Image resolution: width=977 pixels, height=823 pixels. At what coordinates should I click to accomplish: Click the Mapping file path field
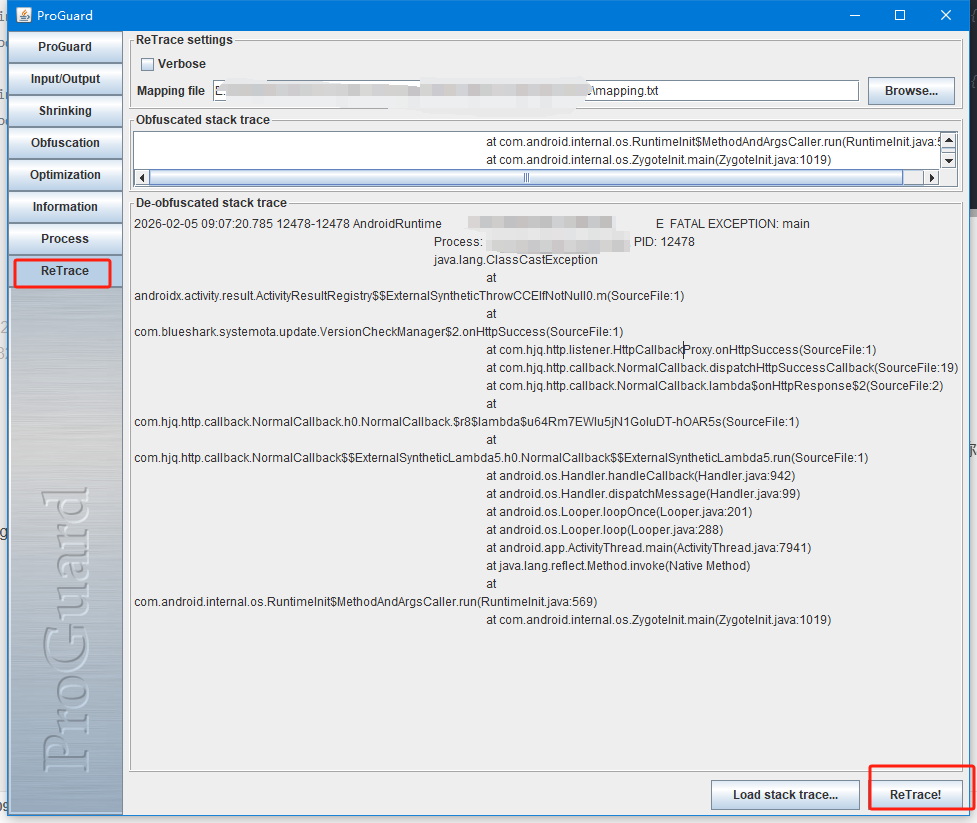[x=536, y=91]
